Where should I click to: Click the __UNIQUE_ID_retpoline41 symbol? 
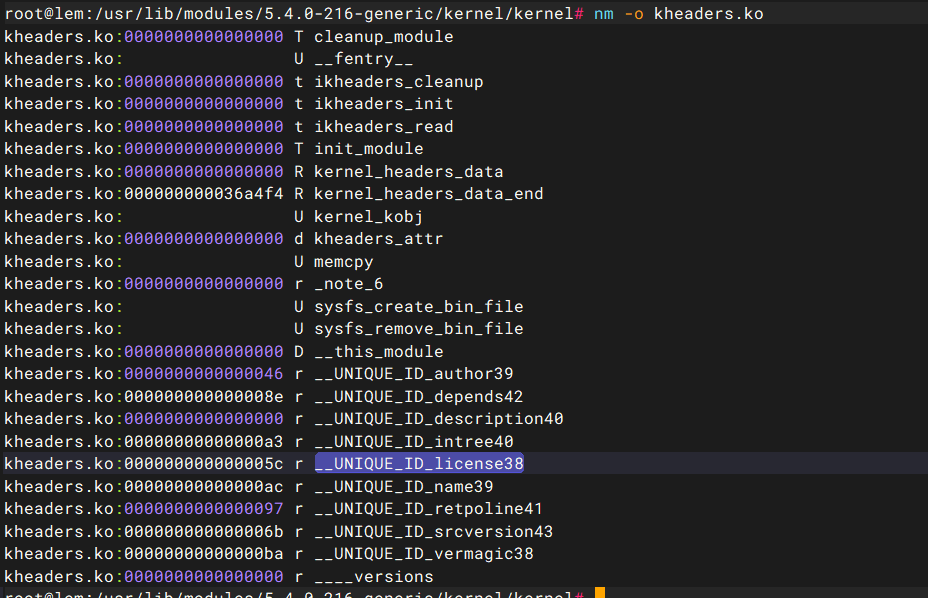[428, 509]
